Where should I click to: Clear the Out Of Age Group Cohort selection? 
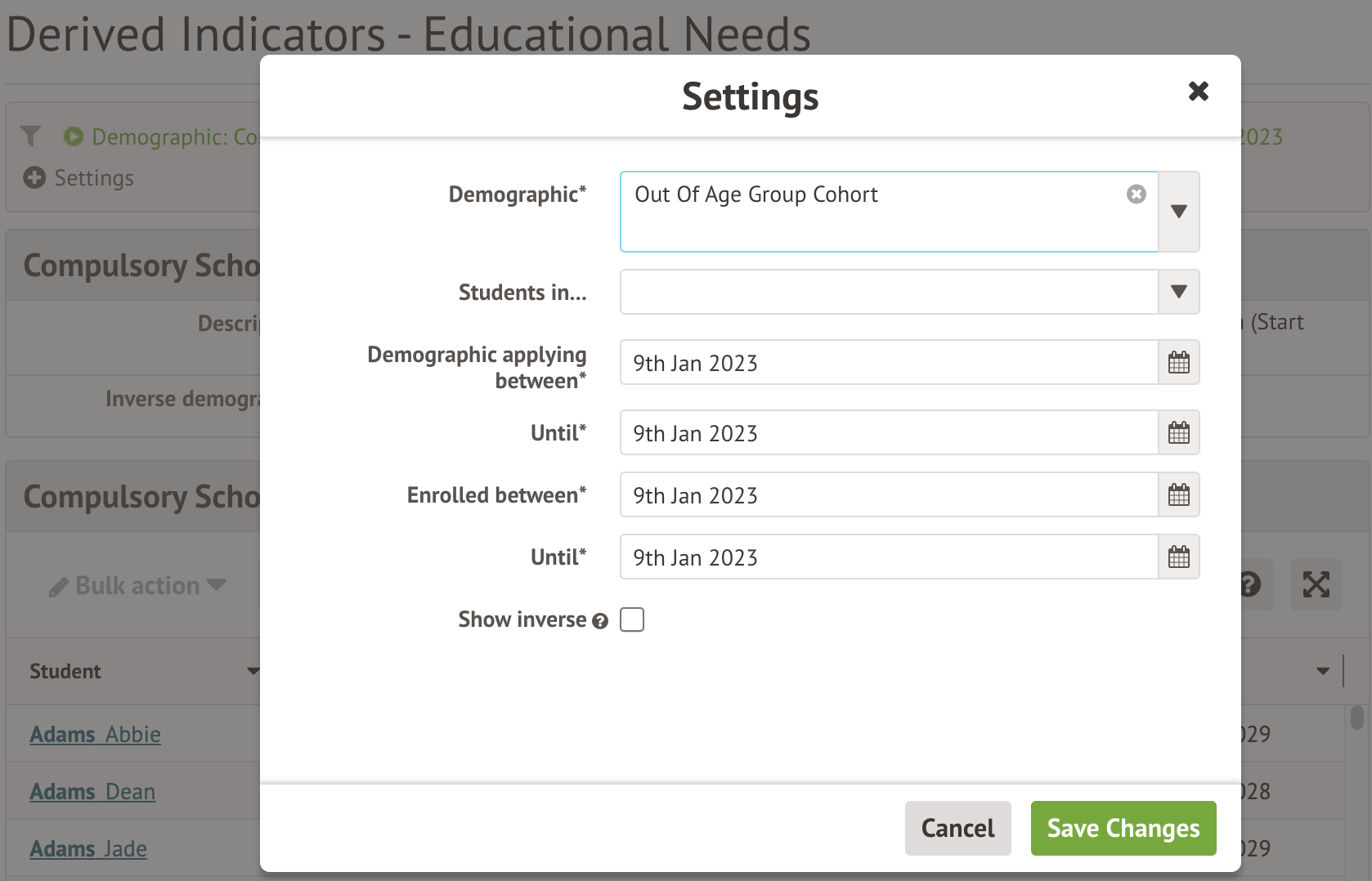pyautogui.click(x=1136, y=195)
